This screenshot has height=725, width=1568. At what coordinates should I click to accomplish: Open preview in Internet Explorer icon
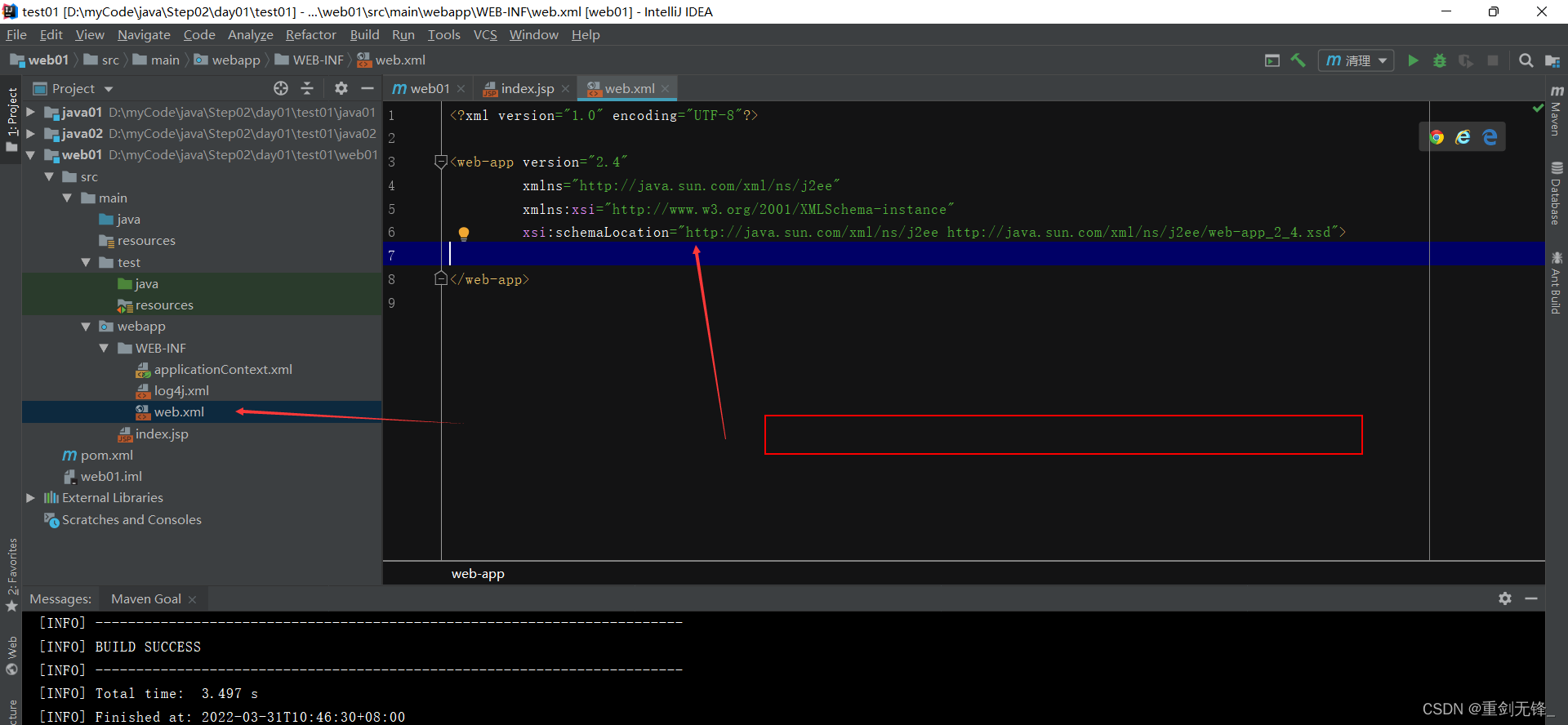pyautogui.click(x=1463, y=137)
